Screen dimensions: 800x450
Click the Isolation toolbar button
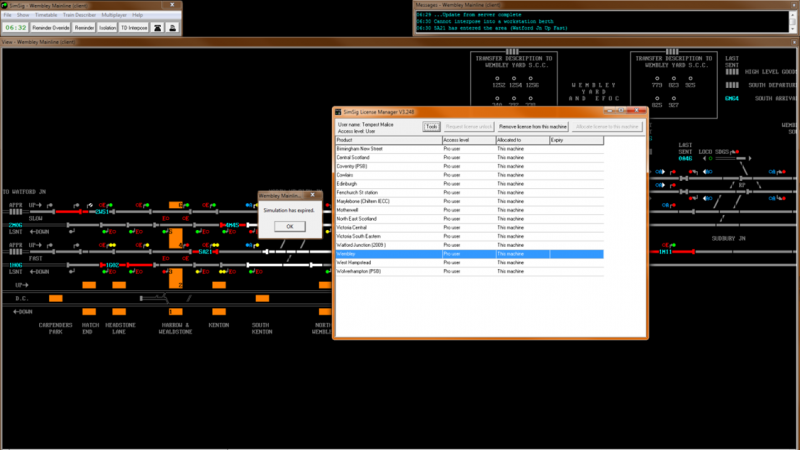tap(107, 28)
